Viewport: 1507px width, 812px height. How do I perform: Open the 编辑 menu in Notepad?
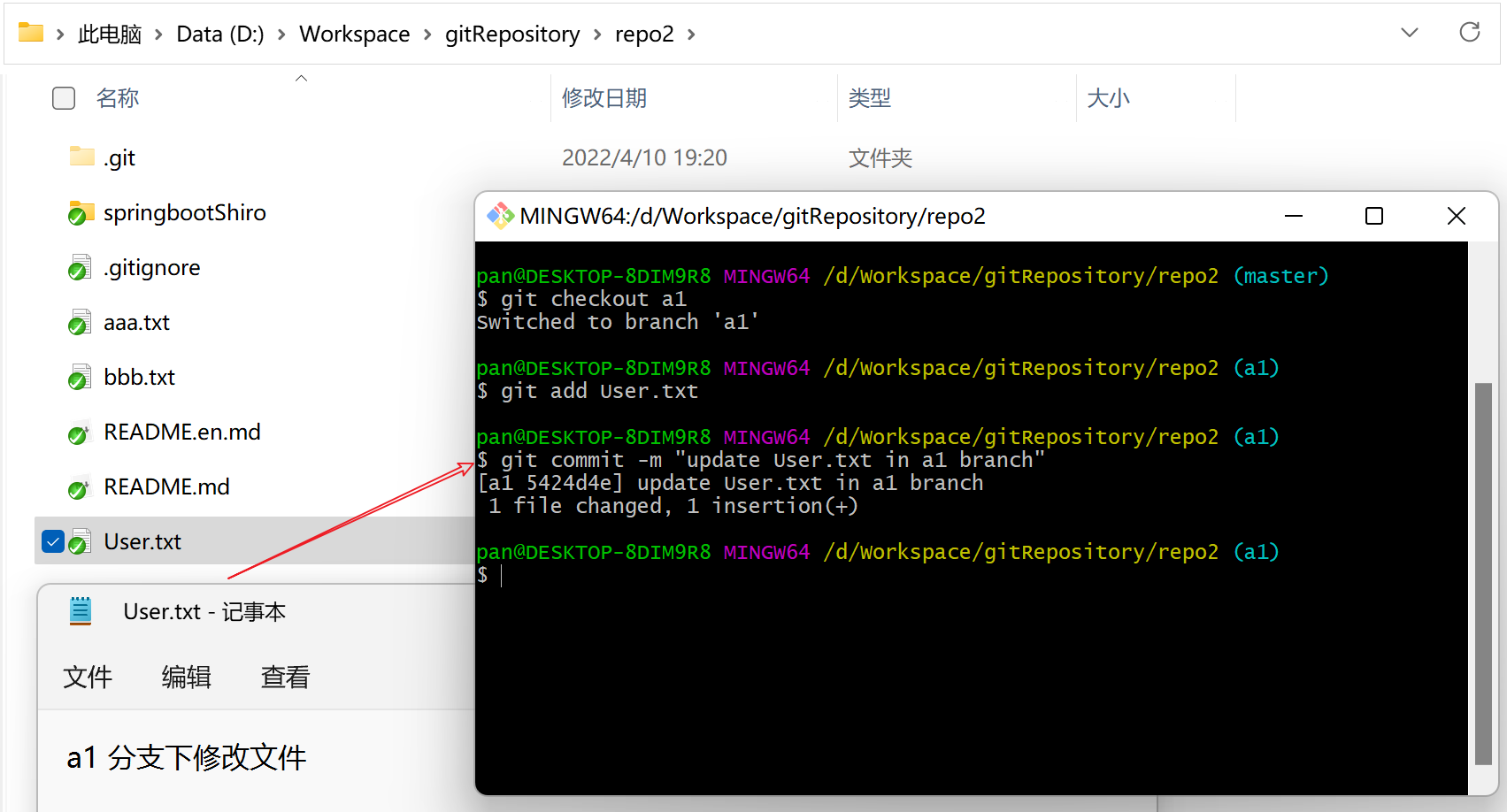(x=187, y=677)
